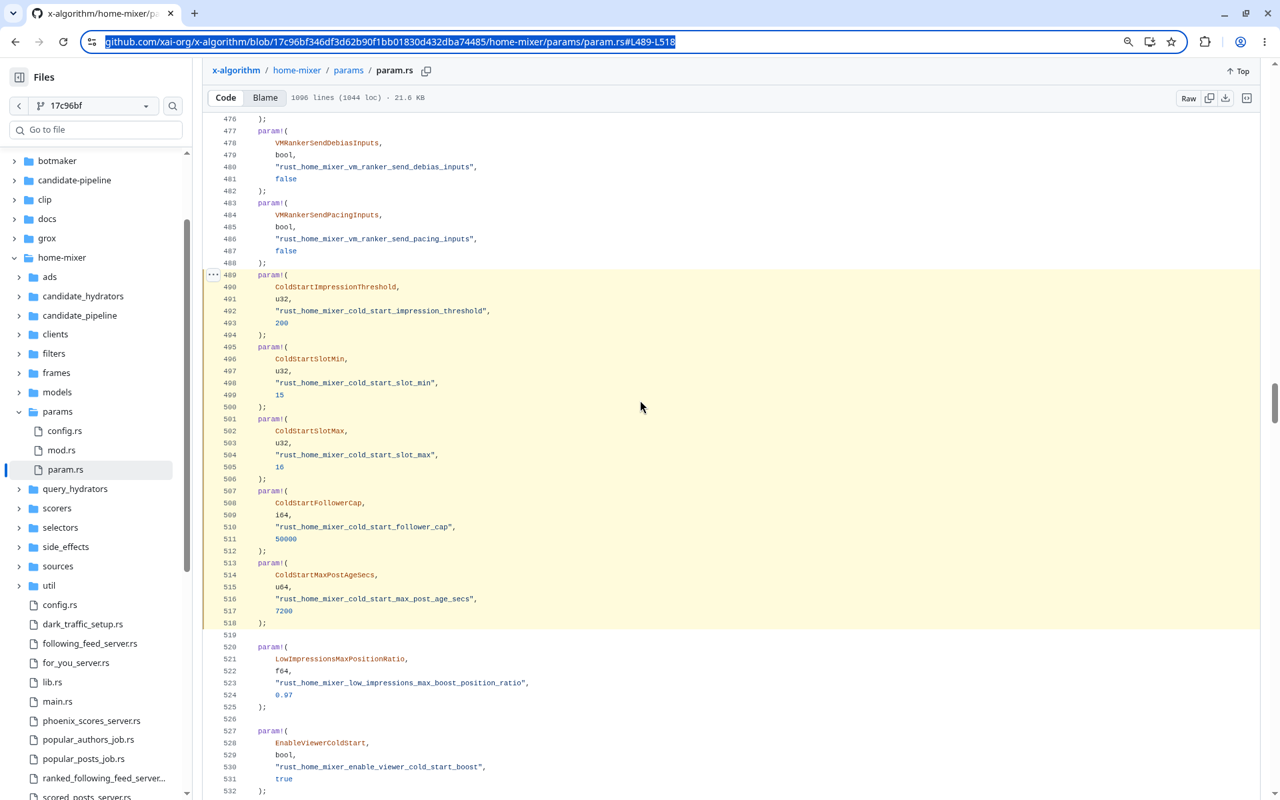Switch to the Blame view toggle
Image resolution: width=1280 pixels, height=800 pixels.
(265, 98)
